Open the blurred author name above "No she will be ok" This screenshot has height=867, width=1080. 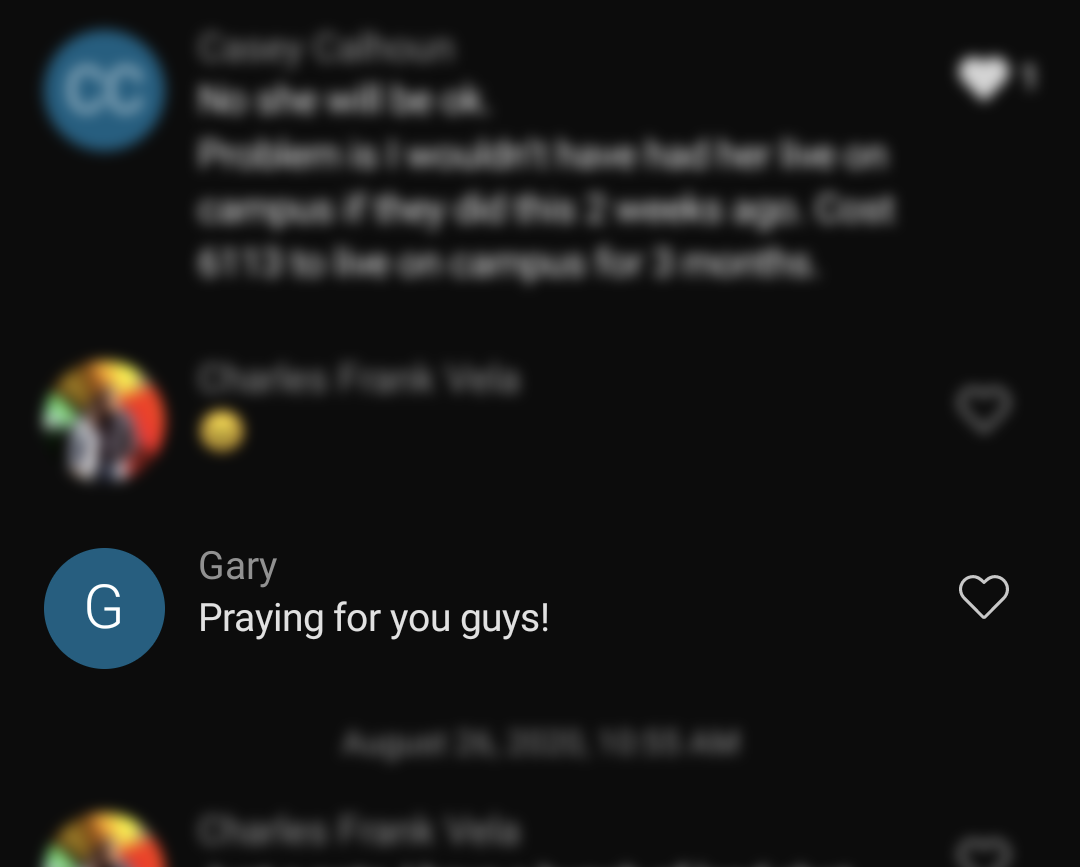click(x=326, y=48)
